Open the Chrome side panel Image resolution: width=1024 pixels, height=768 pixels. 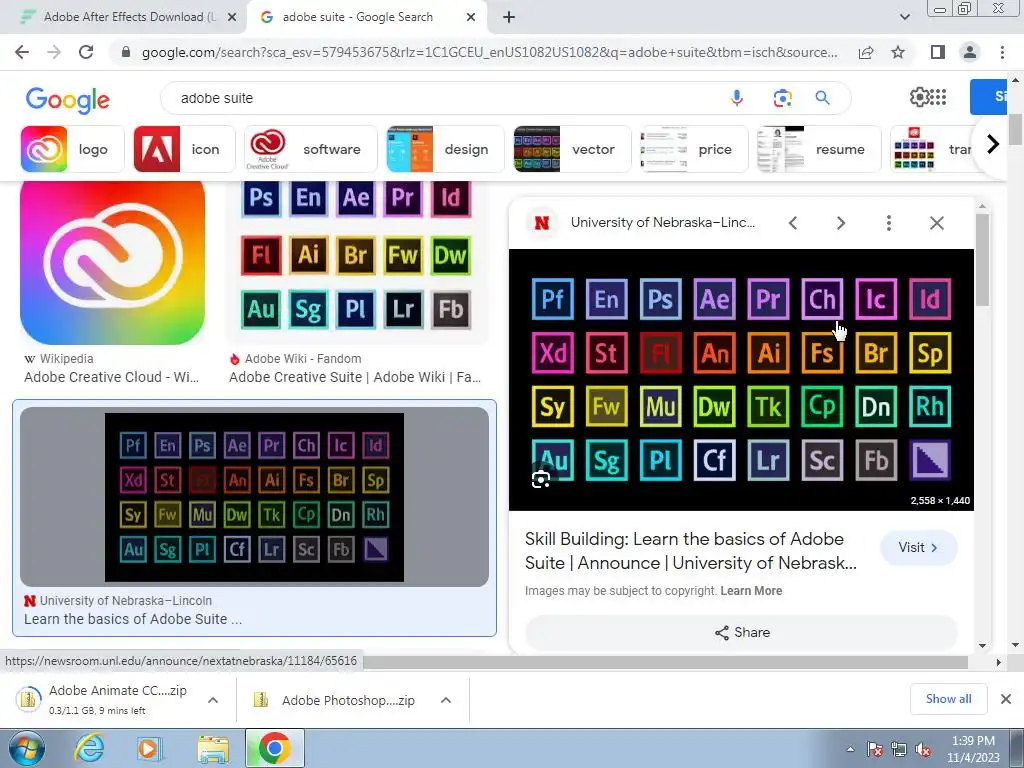[938, 52]
